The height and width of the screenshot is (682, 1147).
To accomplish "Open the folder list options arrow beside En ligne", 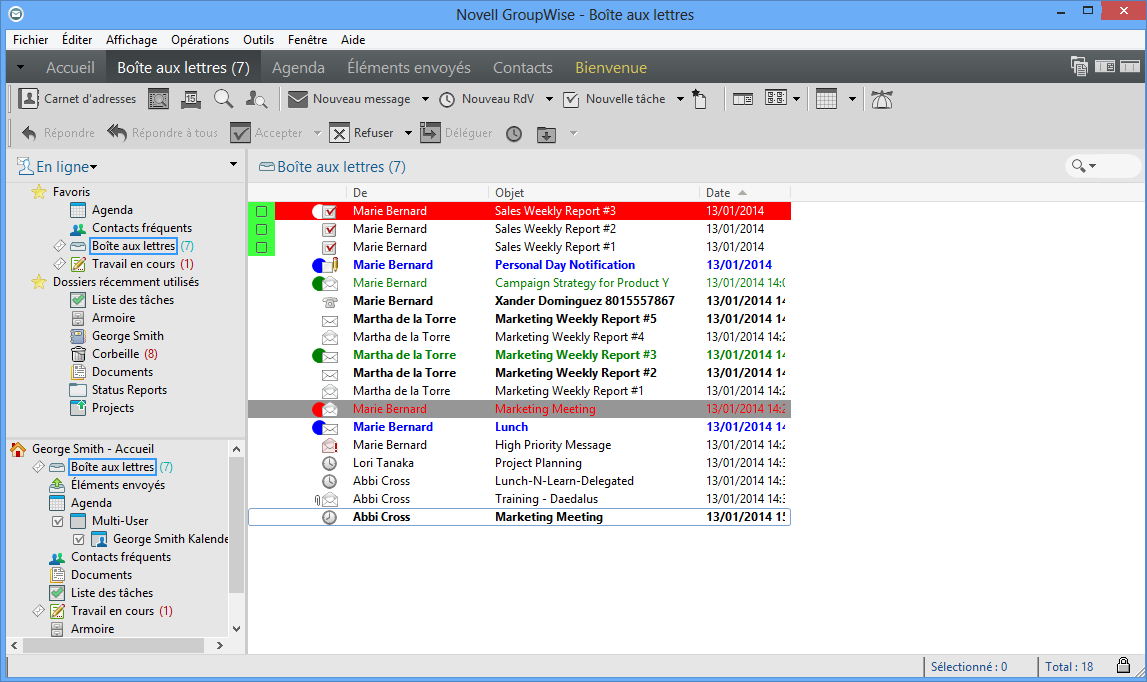I will (x=233, y=165).
